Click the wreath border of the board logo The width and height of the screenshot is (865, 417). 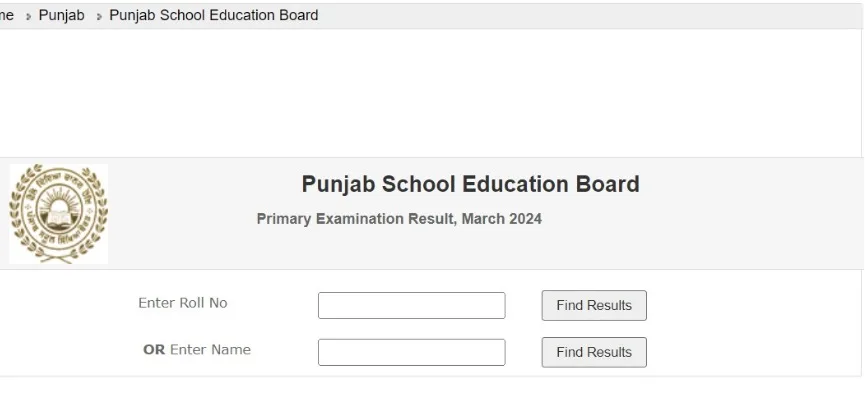tap(17, 214)
